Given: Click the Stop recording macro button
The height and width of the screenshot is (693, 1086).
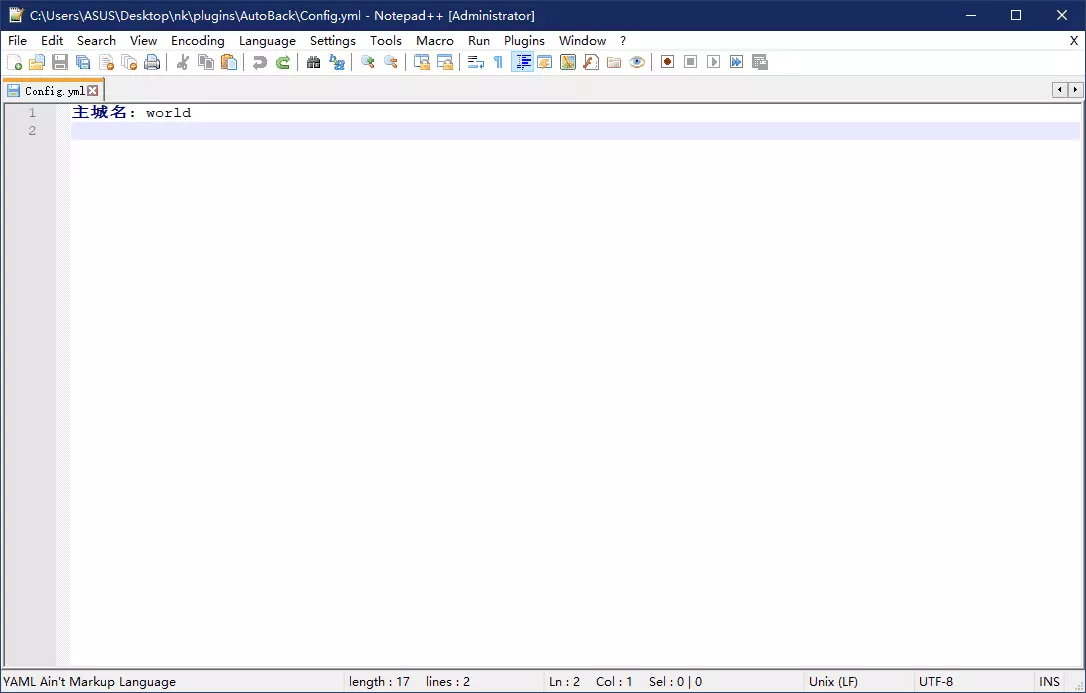Looking at the screenshot, I should 691,62.
